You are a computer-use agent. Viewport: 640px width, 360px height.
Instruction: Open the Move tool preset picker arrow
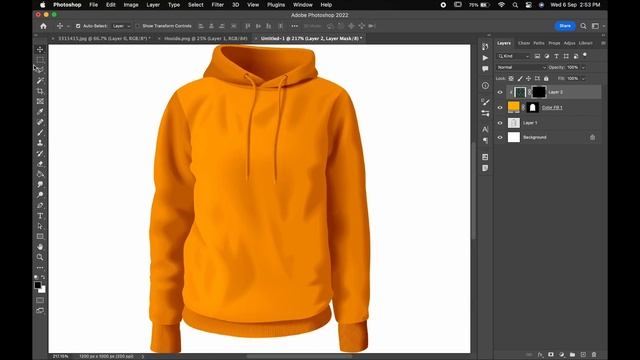(68, 26)
